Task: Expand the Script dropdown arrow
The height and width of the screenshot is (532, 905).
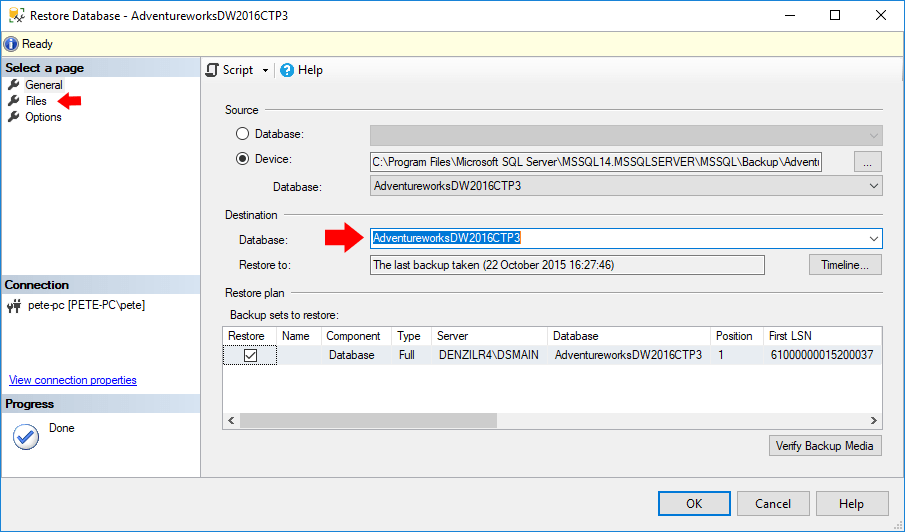Action: click(265, 70)
